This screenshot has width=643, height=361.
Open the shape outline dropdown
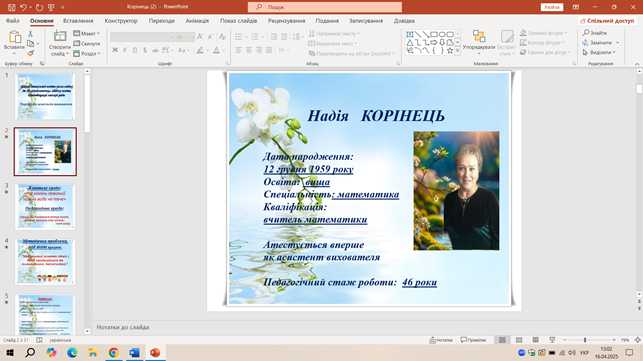coord(543,43)
